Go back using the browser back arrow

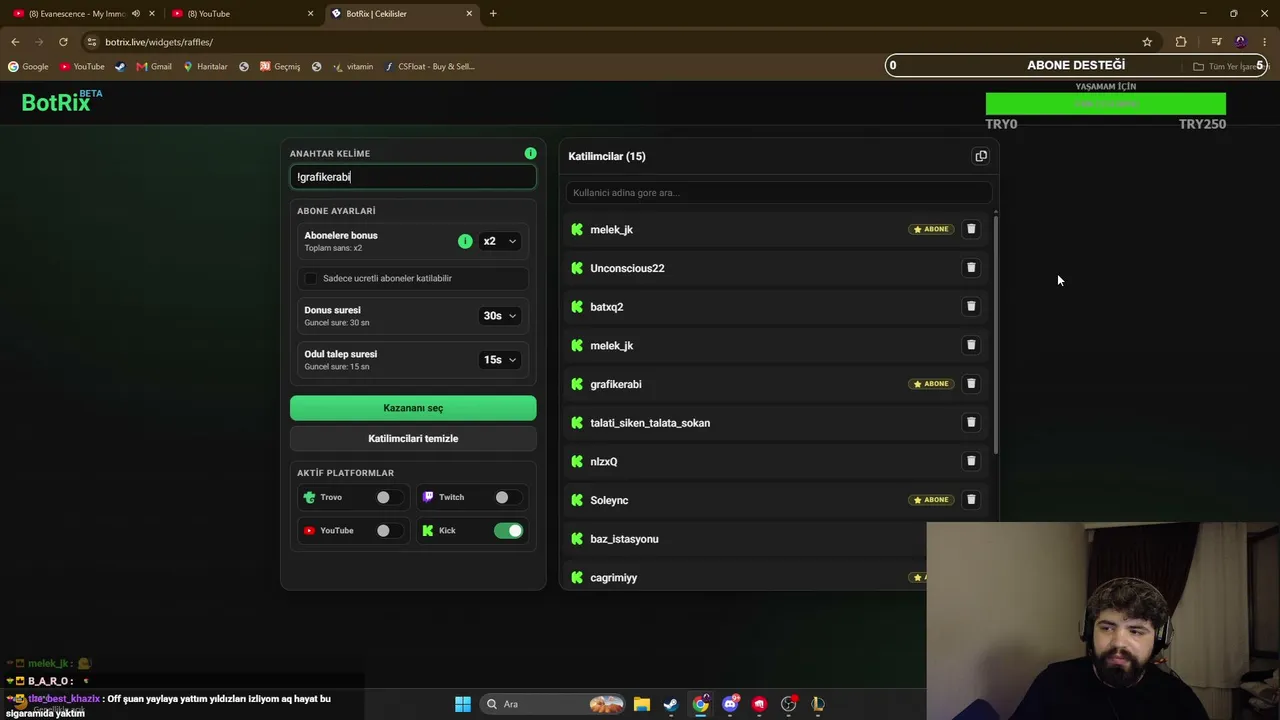(x=15, y=42)
